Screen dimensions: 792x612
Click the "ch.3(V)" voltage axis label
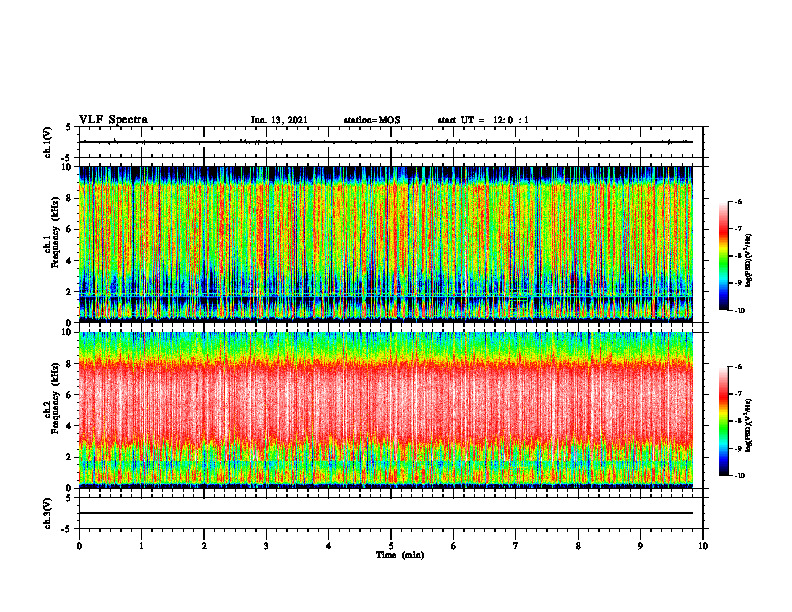(x=48, y=513)
